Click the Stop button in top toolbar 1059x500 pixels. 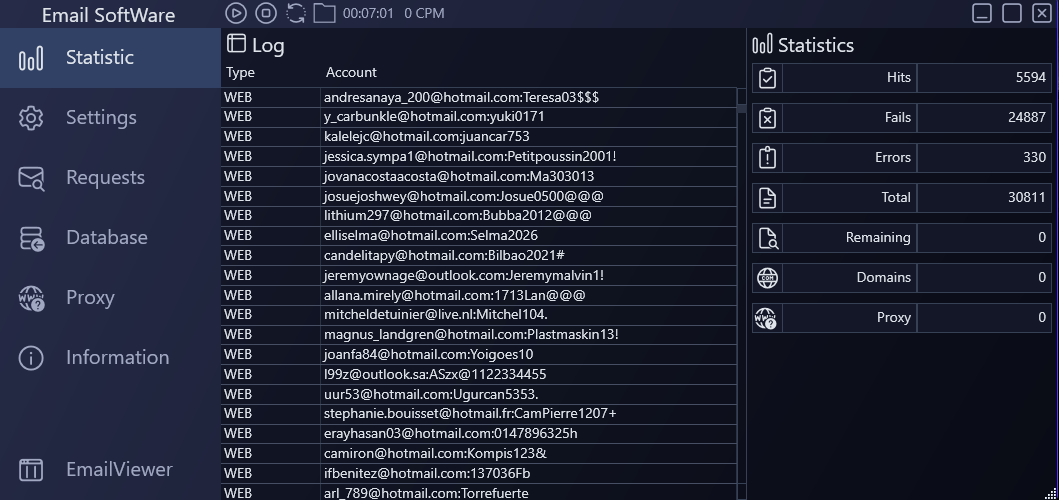265,13
